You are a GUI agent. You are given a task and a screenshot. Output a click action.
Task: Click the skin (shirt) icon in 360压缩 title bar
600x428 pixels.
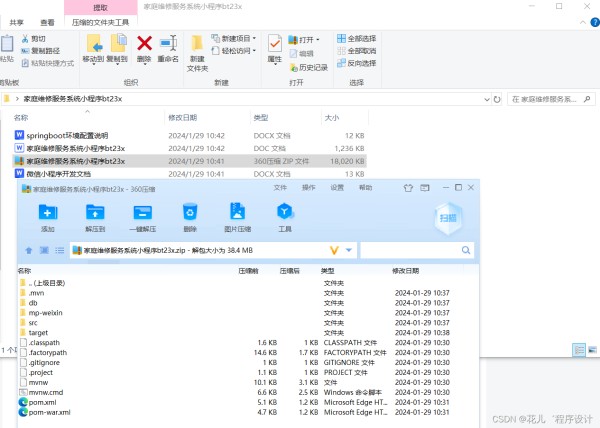point(408,188)
